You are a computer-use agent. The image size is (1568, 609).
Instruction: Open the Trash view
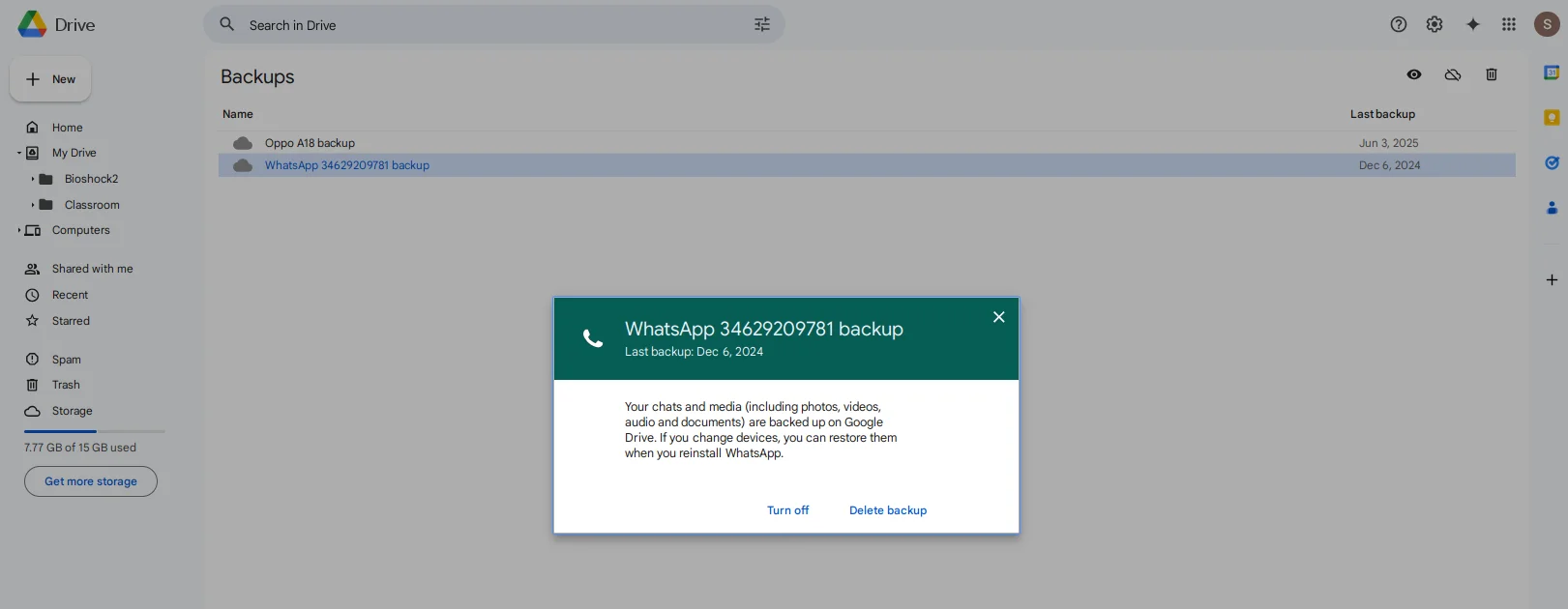click(x=66, y=385)
